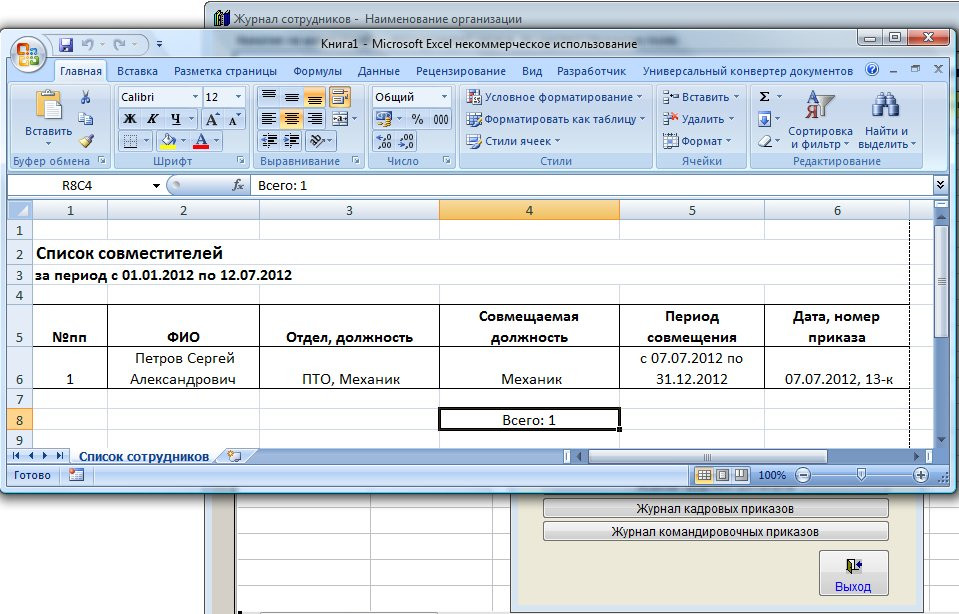Image resolution: width=959 pixels, height=614 pixels.
Task: Click the Cut scissors icon
Action: pos(86,98)
